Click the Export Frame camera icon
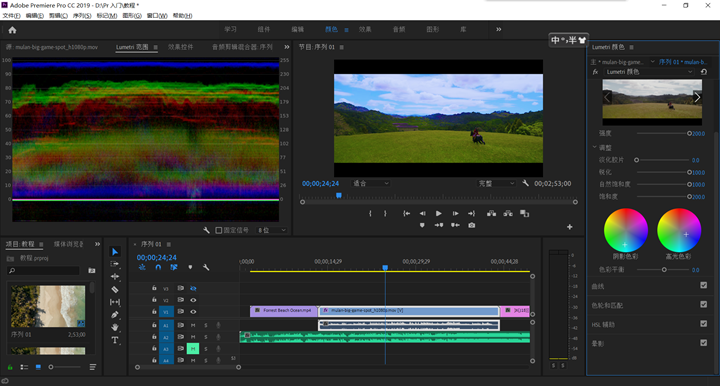 (x=472, y=225)
